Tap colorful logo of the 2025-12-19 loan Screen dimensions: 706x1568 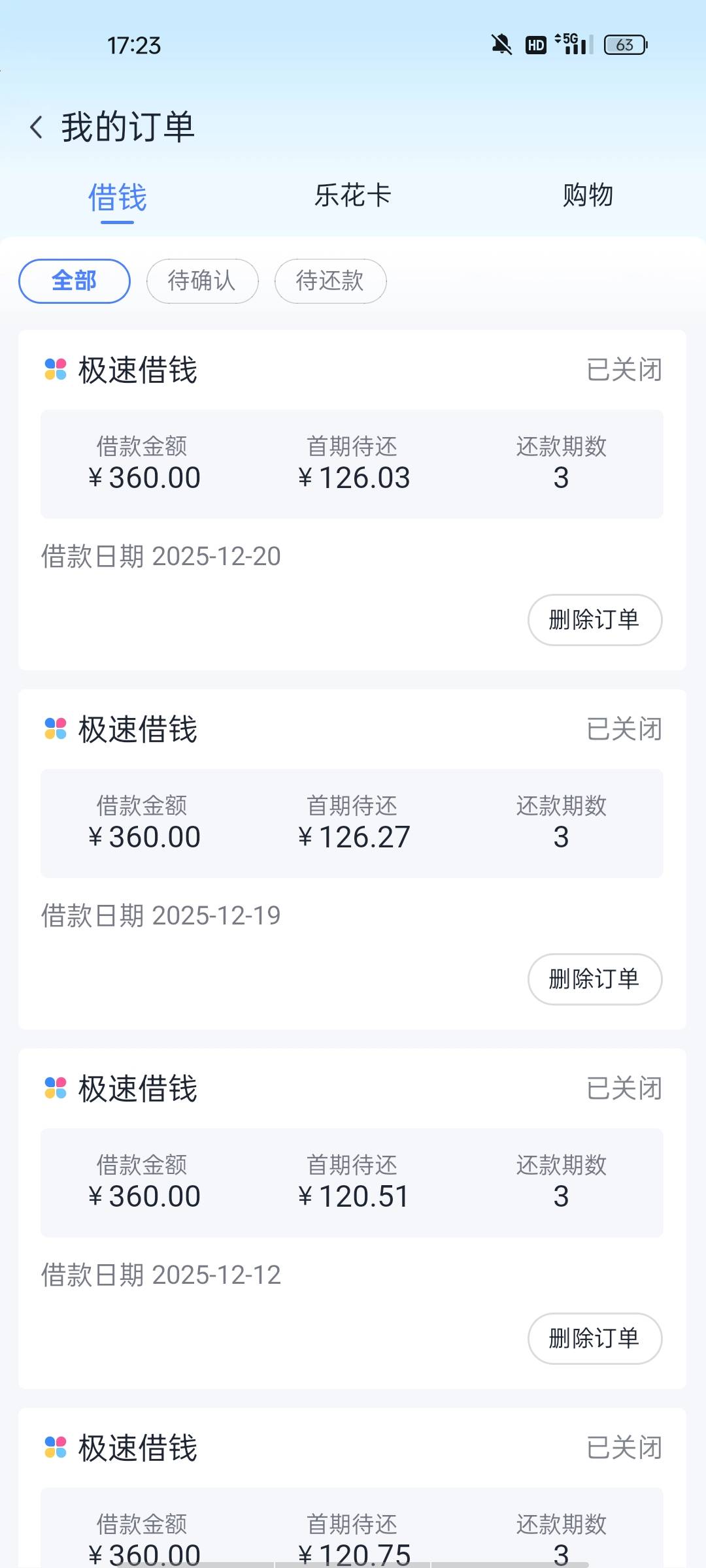(x=56, y=728)
